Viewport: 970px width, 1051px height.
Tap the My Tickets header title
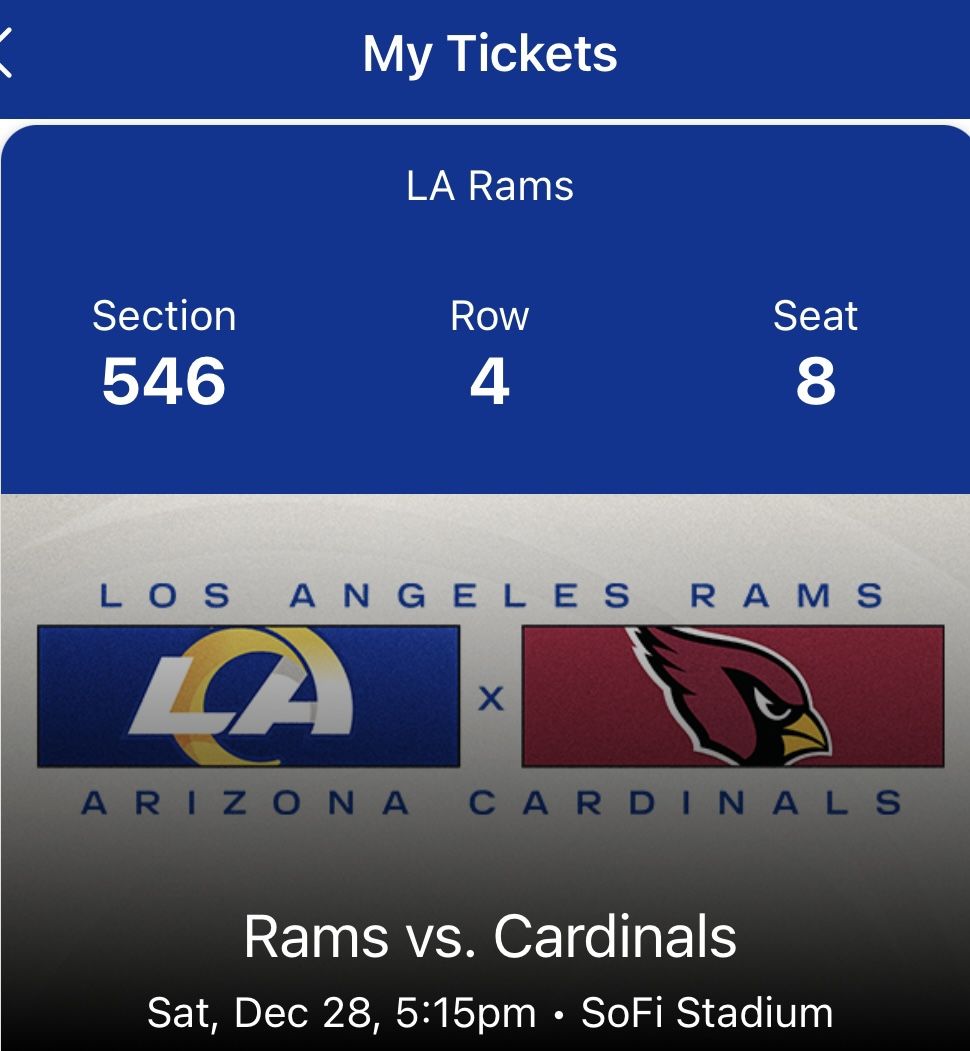[x=490, y=53]
